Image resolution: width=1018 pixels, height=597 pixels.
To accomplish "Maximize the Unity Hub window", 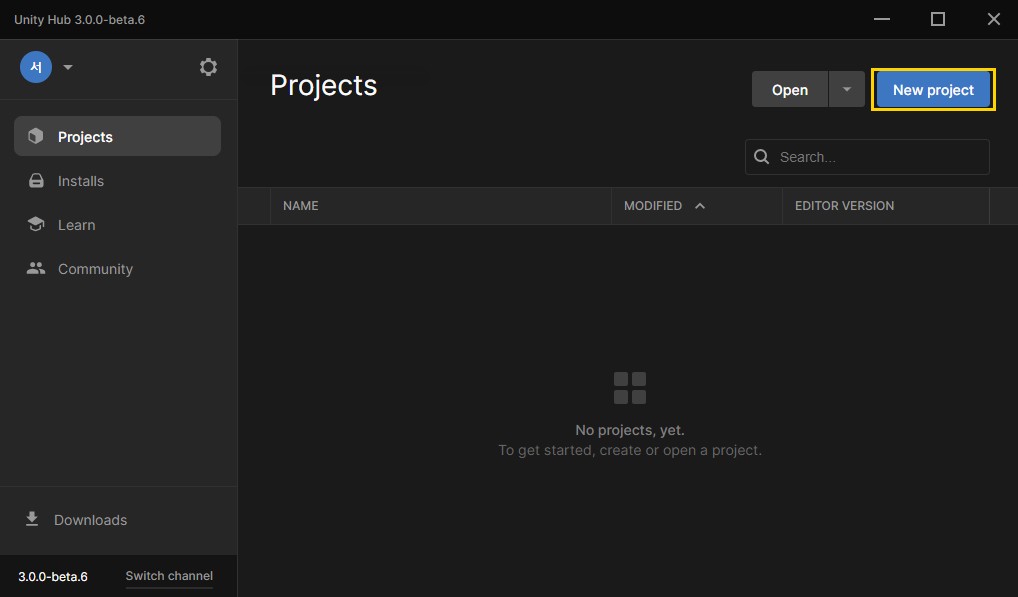I will pyautogui.click(x=937, y=19).
